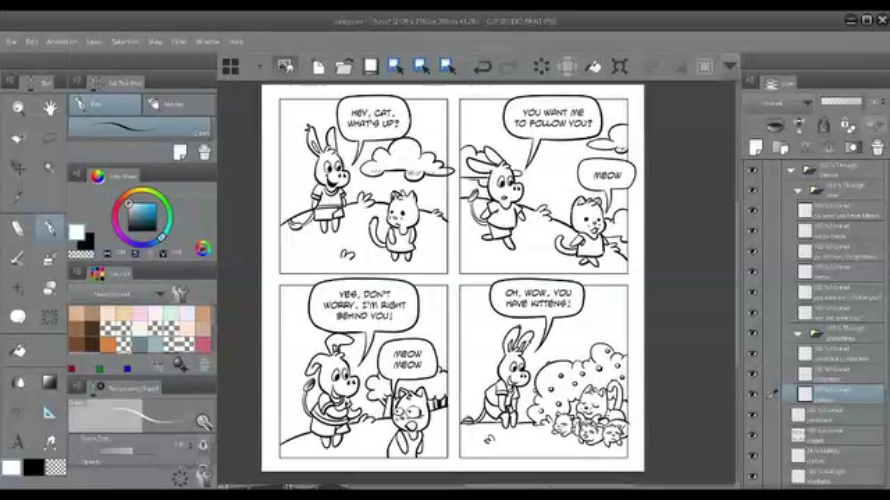Create a layer mask
The image size is (890, 500).
coord(853,148)
